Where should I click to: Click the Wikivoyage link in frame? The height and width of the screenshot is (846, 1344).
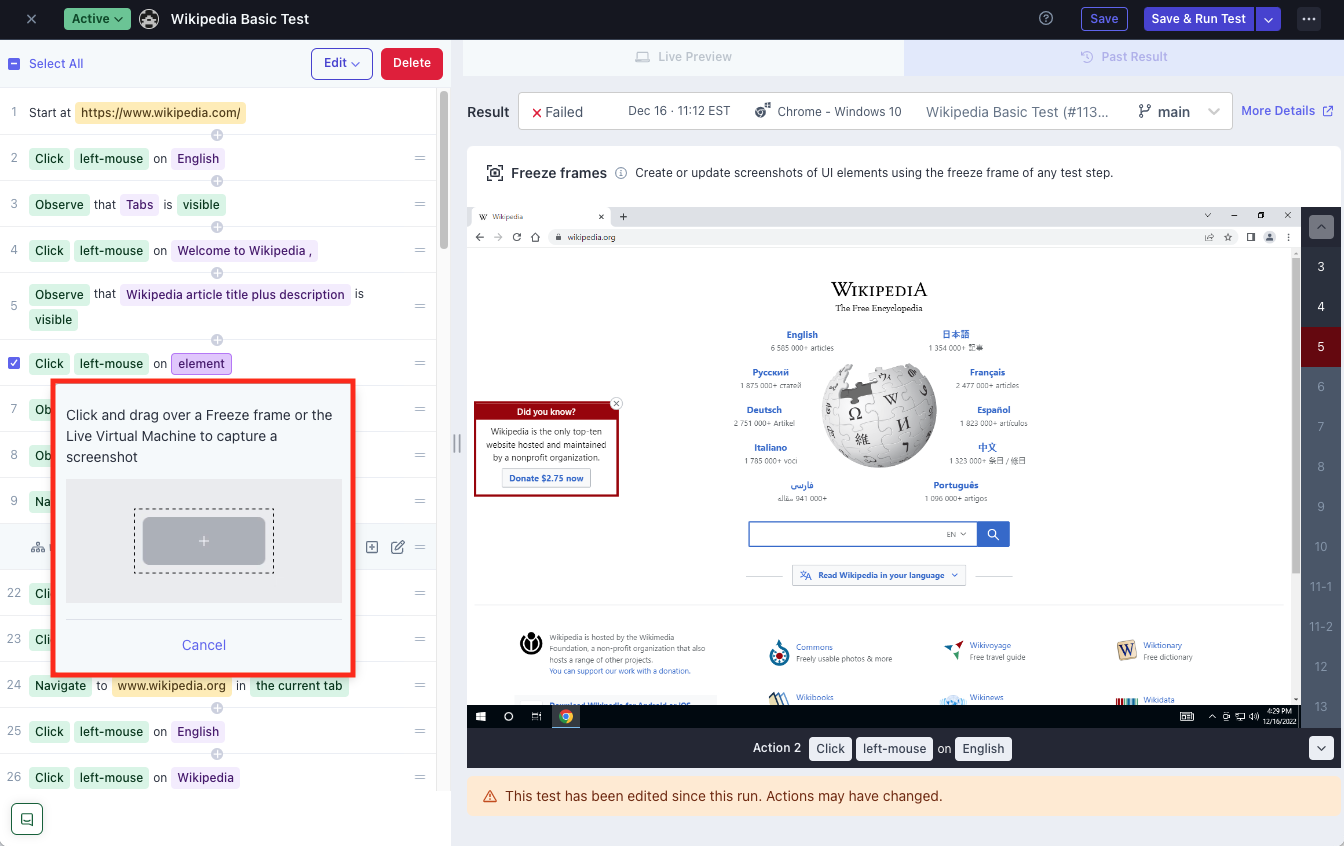[x=990, y=646]
